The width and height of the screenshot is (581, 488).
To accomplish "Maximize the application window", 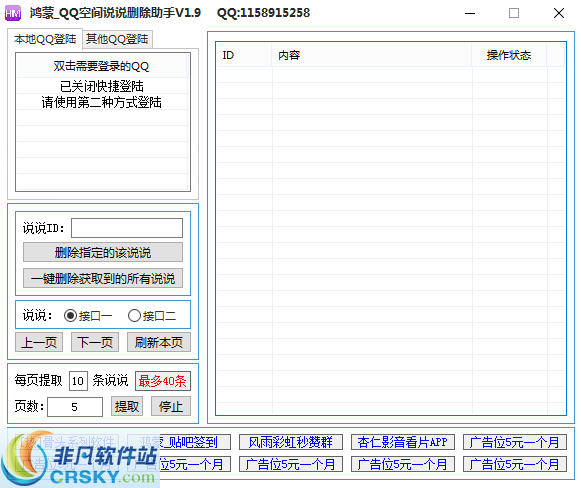I will [514, 13].
